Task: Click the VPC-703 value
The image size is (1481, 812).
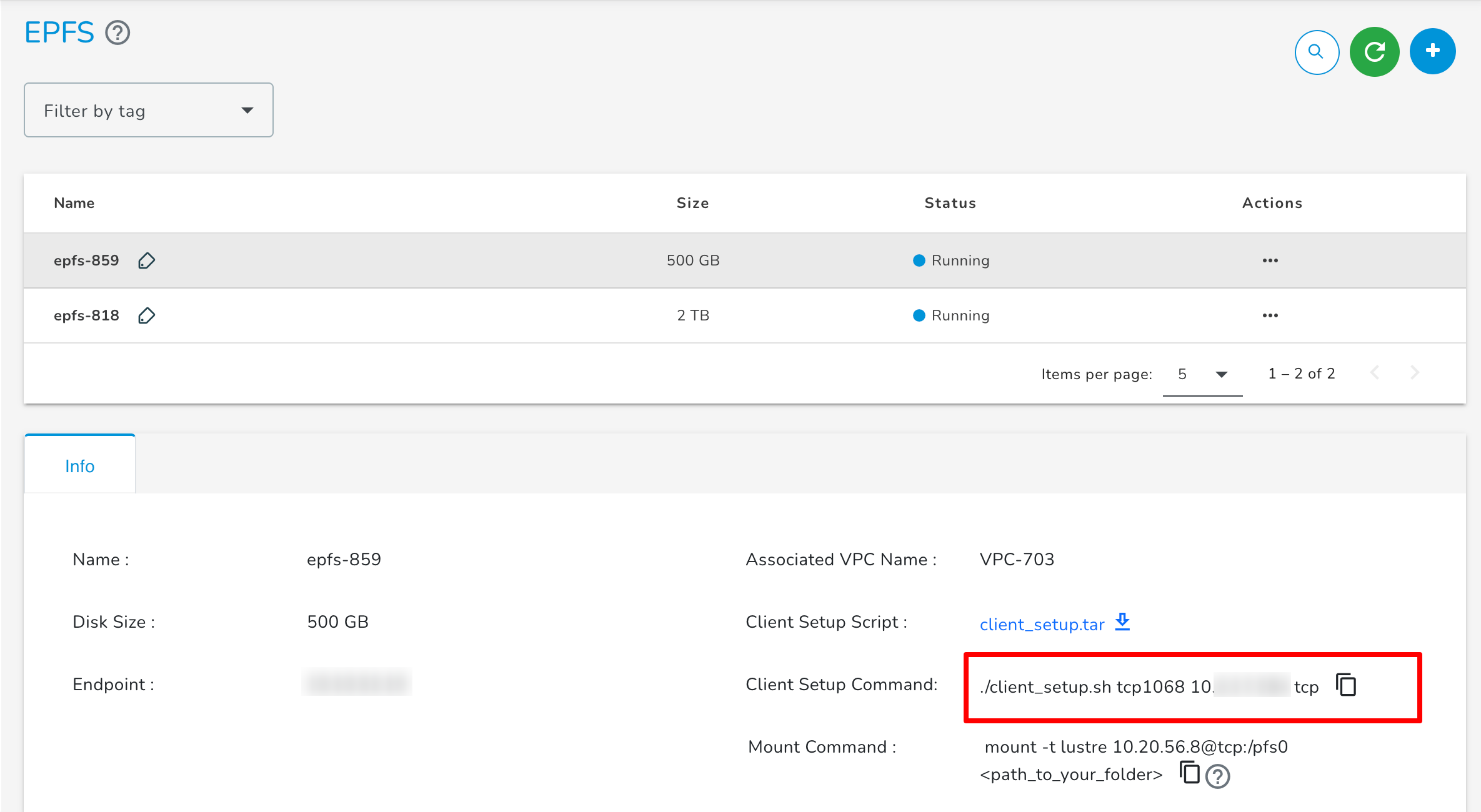Action: pos(1017,559)
